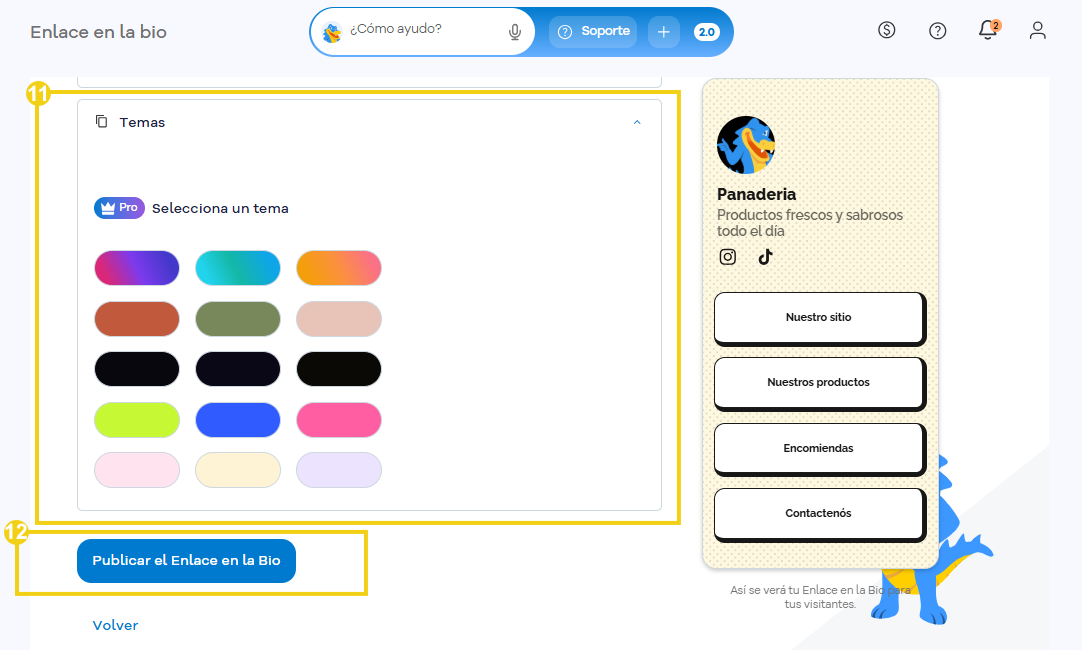Open the help question mark icon

coord(937,31)
